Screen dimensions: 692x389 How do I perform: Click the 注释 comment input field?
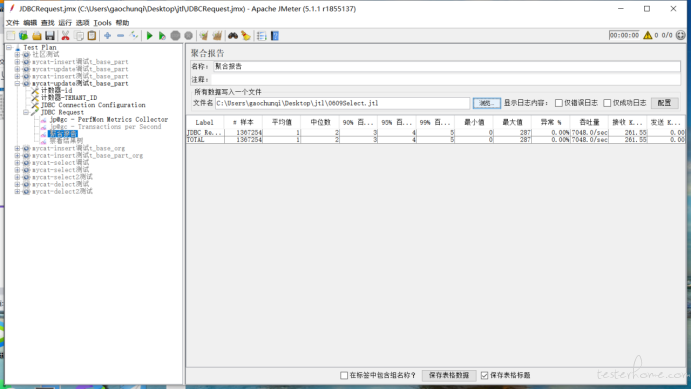point(447,79)
